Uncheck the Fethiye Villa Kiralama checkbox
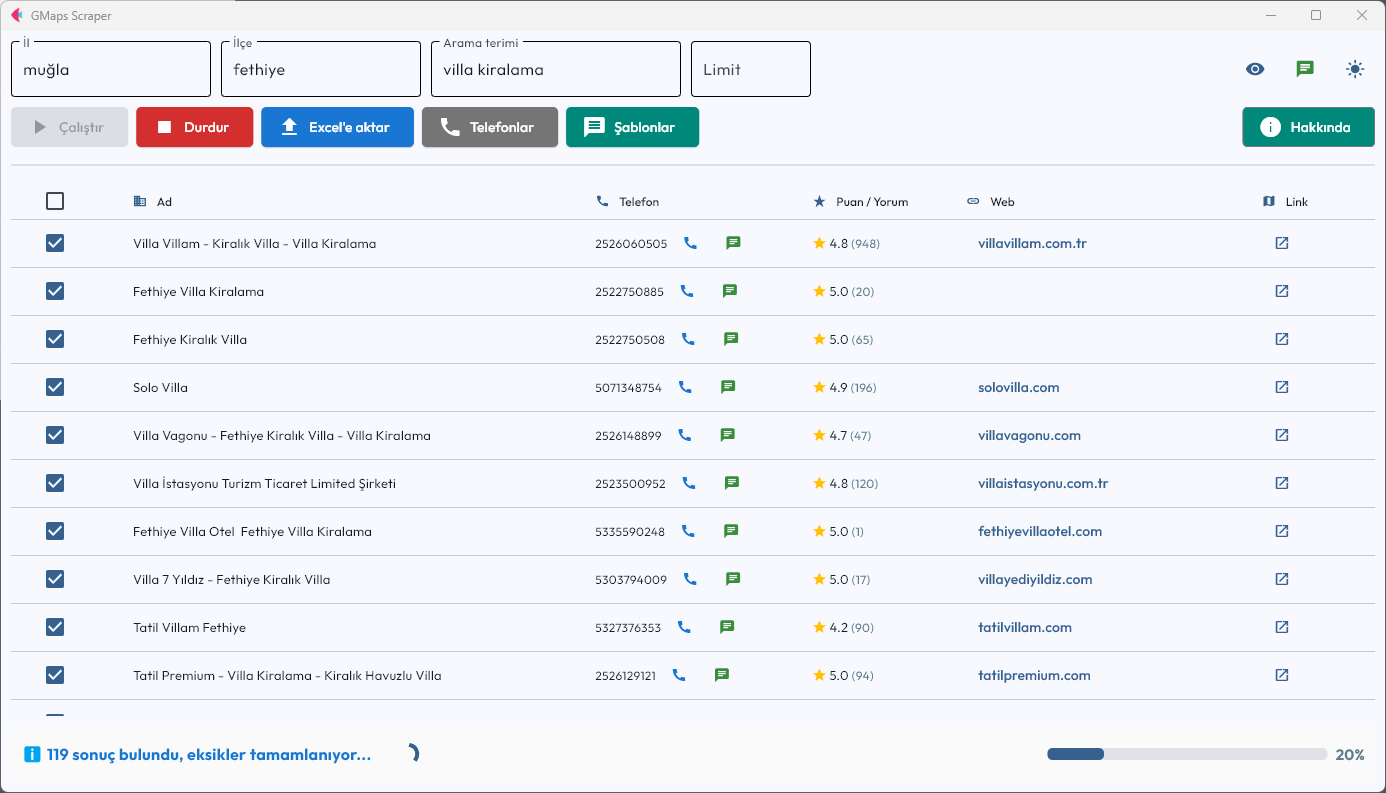Image resolution: width=1386 pixels, height=793 pixels. [x=55, y=291]
